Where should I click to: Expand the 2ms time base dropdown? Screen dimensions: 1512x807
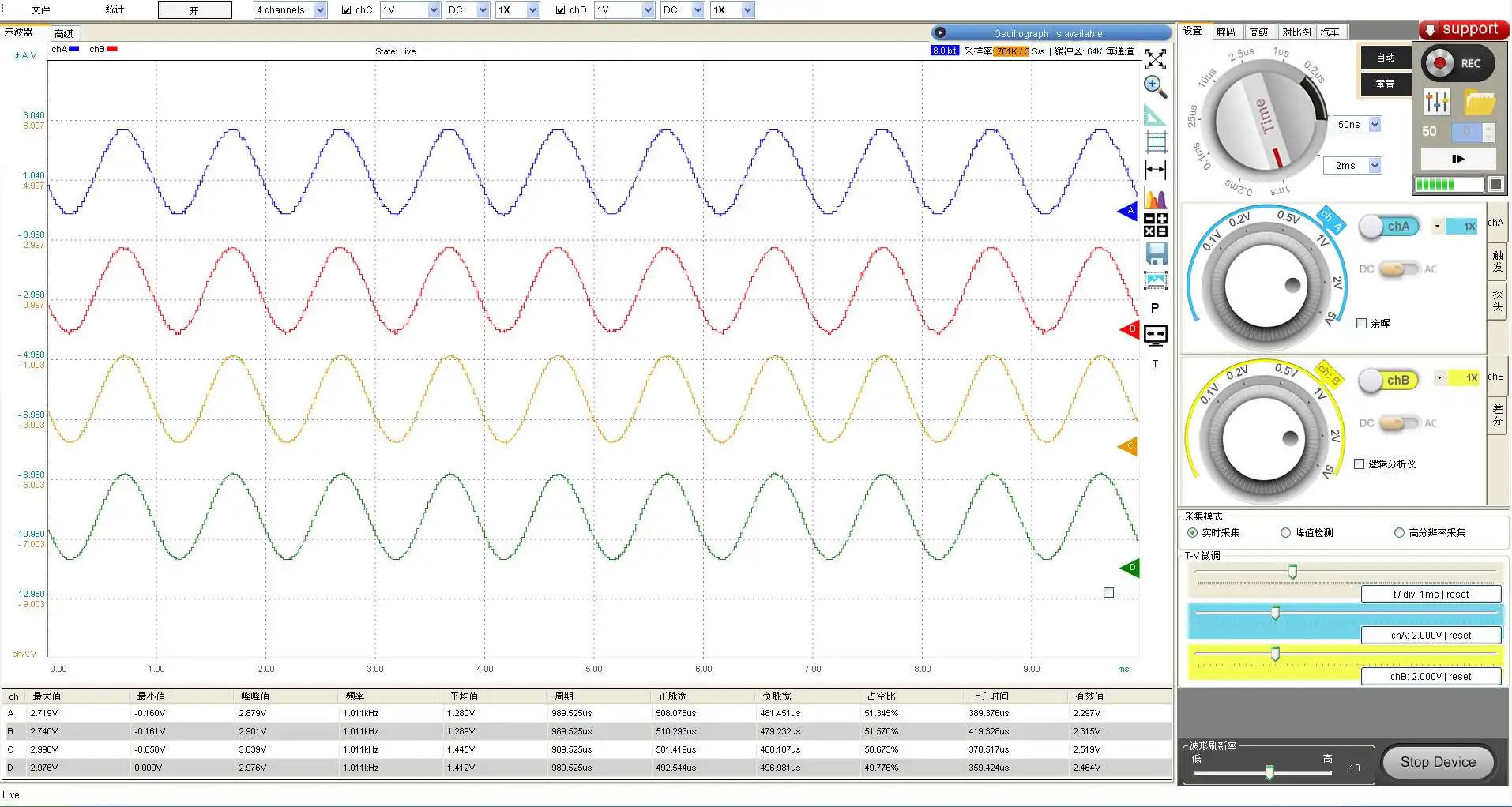(1375, 166)
